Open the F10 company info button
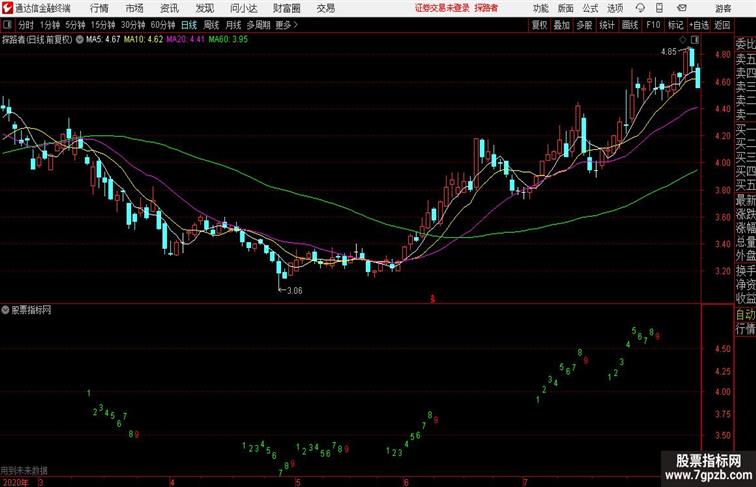Screen dimensions: 756x487 [653, 25]
